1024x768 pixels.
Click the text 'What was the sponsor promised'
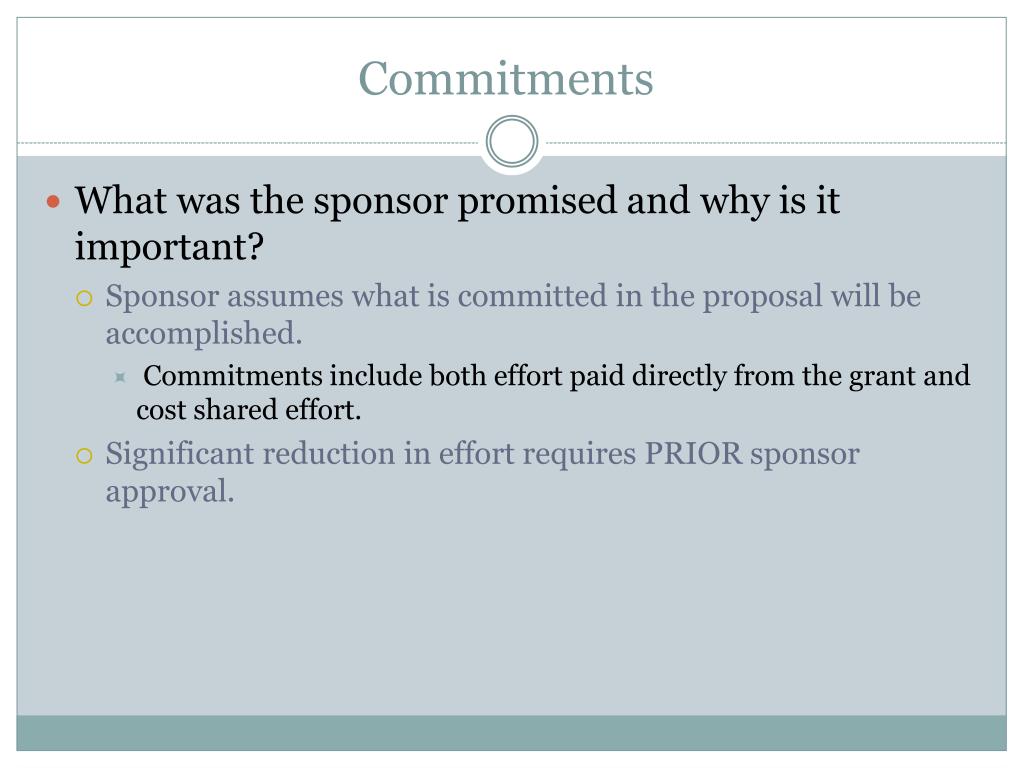[x=345, y=200]
